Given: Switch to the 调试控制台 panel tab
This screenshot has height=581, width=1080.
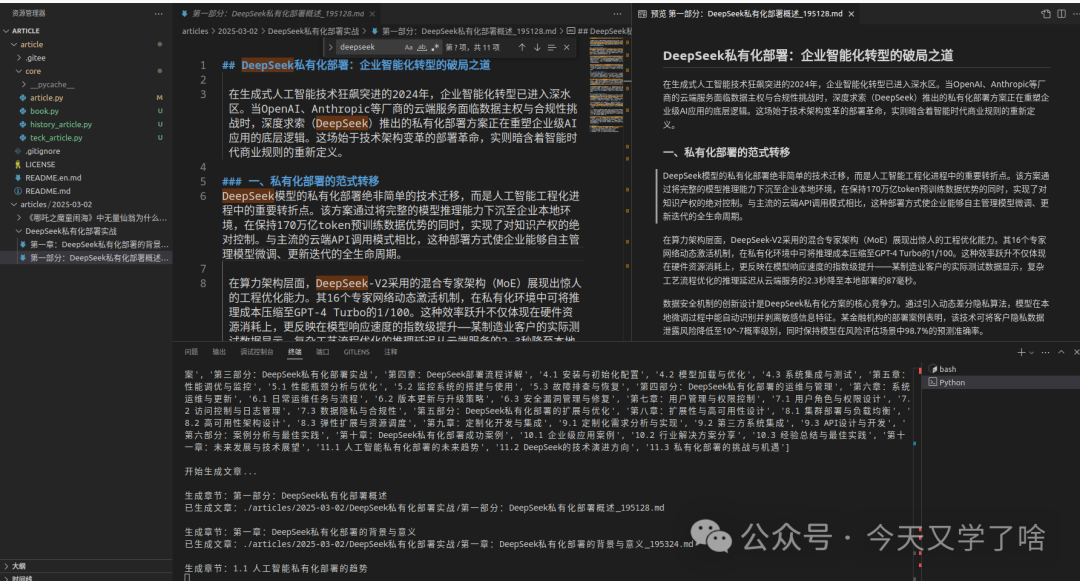Looking at the screenshot, I should coord(257,352).
